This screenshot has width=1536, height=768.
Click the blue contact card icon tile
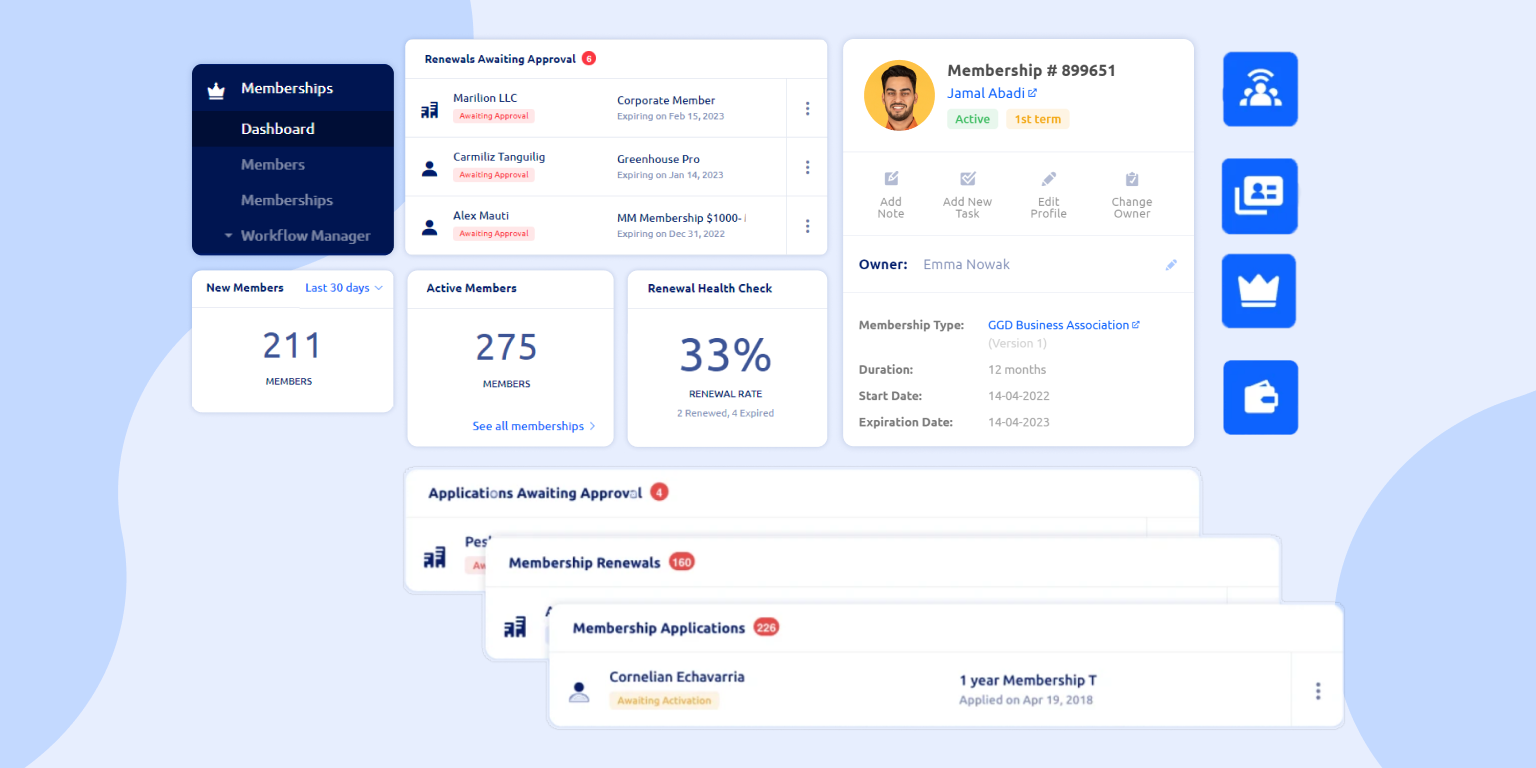[1259, 196]
